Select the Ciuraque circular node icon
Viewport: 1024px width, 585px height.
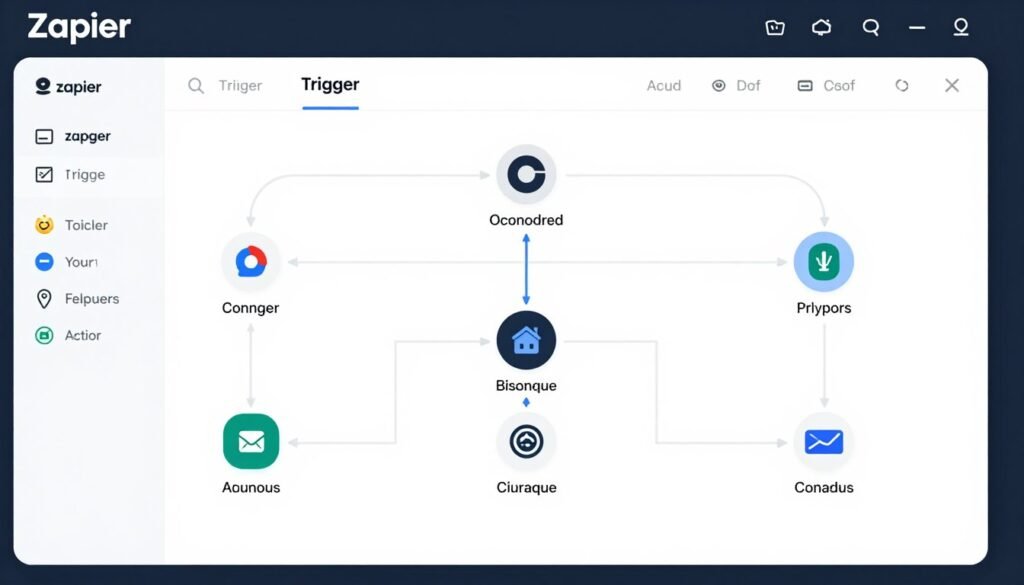pos(526,442)
